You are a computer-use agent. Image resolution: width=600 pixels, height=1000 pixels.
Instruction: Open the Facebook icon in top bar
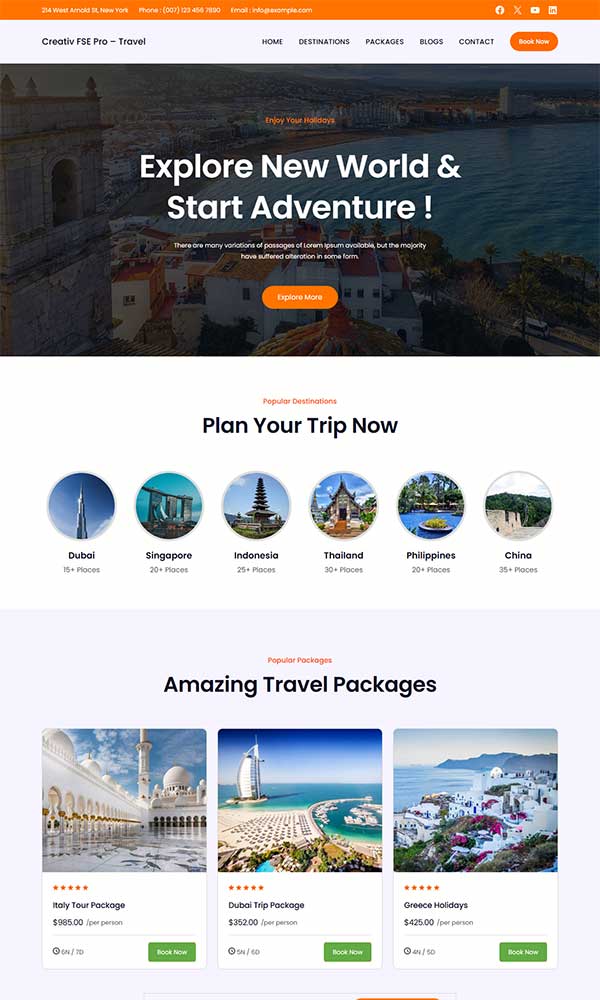500,10
